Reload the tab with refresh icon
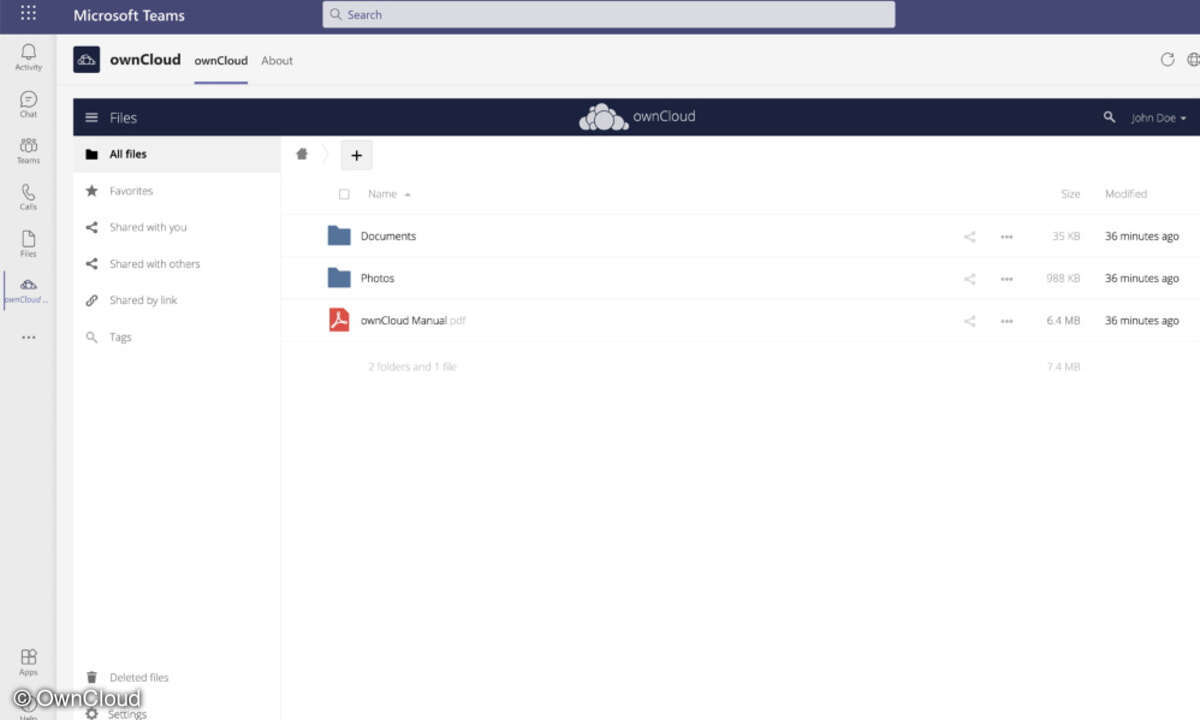Screen dimensions: 1200x720 (x=1167, y=60)
